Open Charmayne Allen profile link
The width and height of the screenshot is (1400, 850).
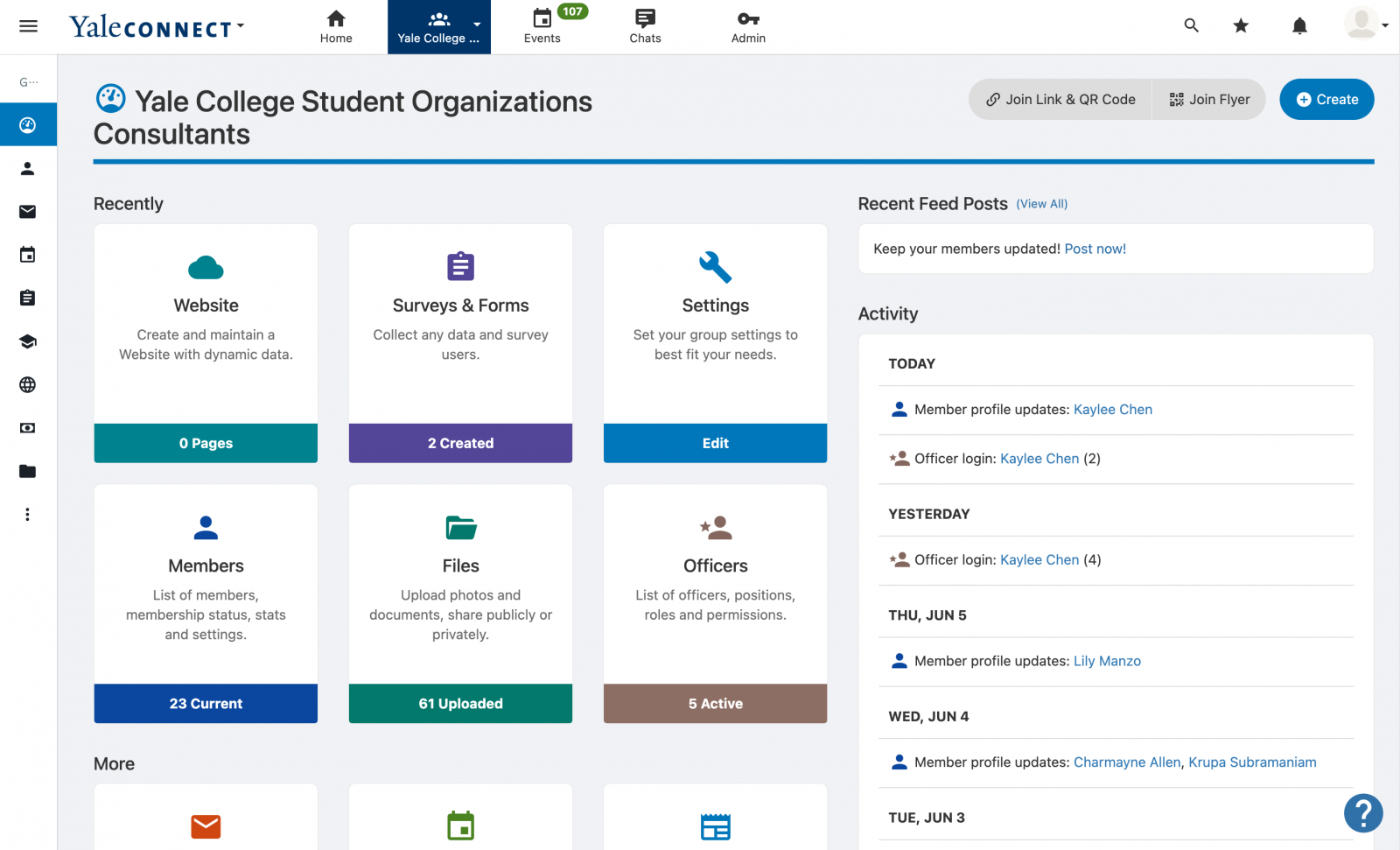[x=1127, y=762]
